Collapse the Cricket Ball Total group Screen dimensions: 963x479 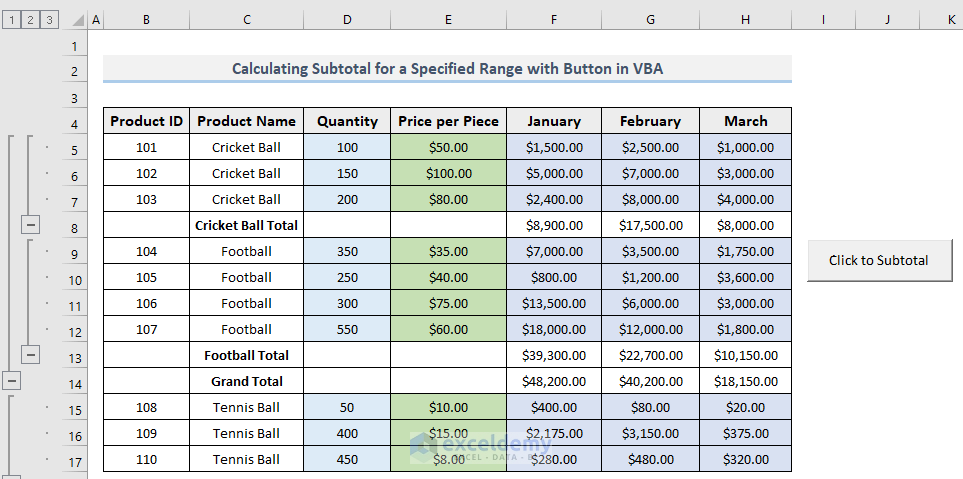pyautogui.click(x=30, y=226)
